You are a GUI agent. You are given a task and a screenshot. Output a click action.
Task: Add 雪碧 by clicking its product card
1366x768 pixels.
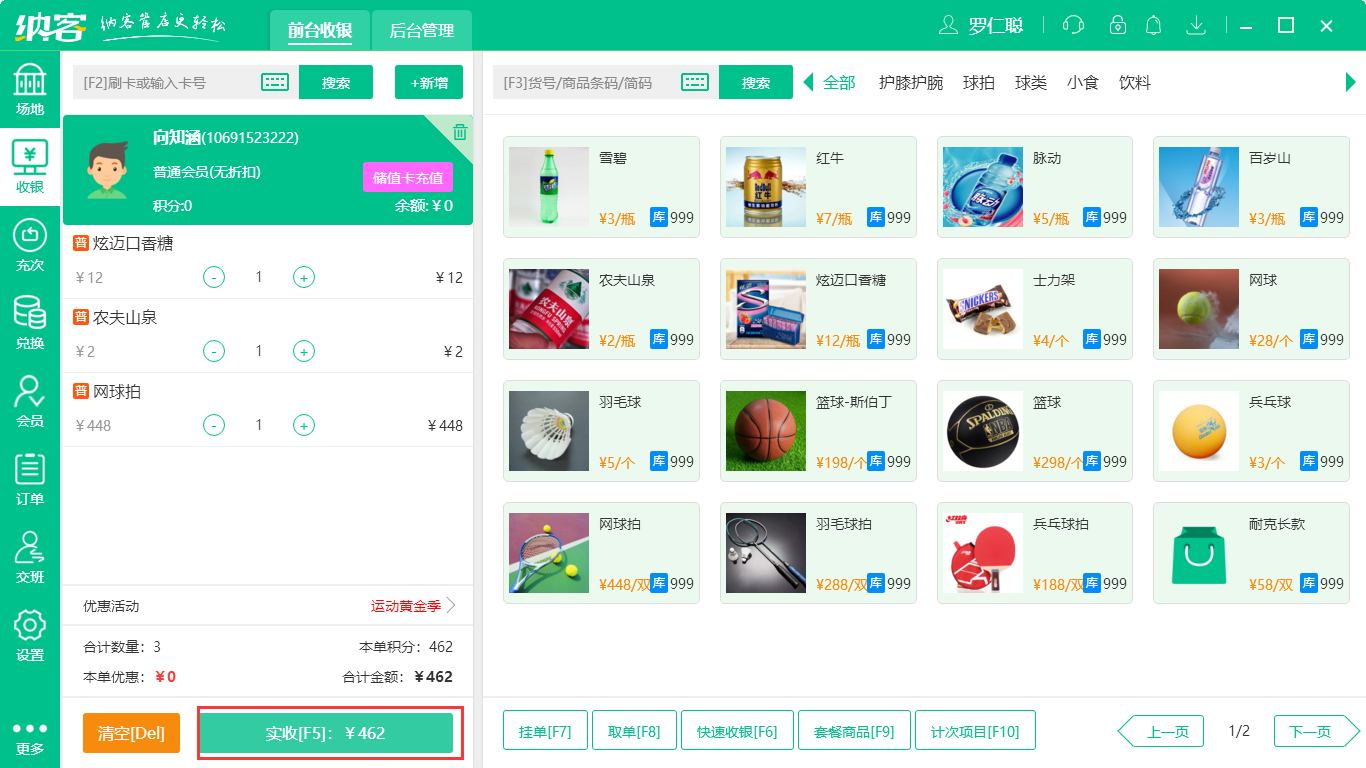click(x=600, y=187)
